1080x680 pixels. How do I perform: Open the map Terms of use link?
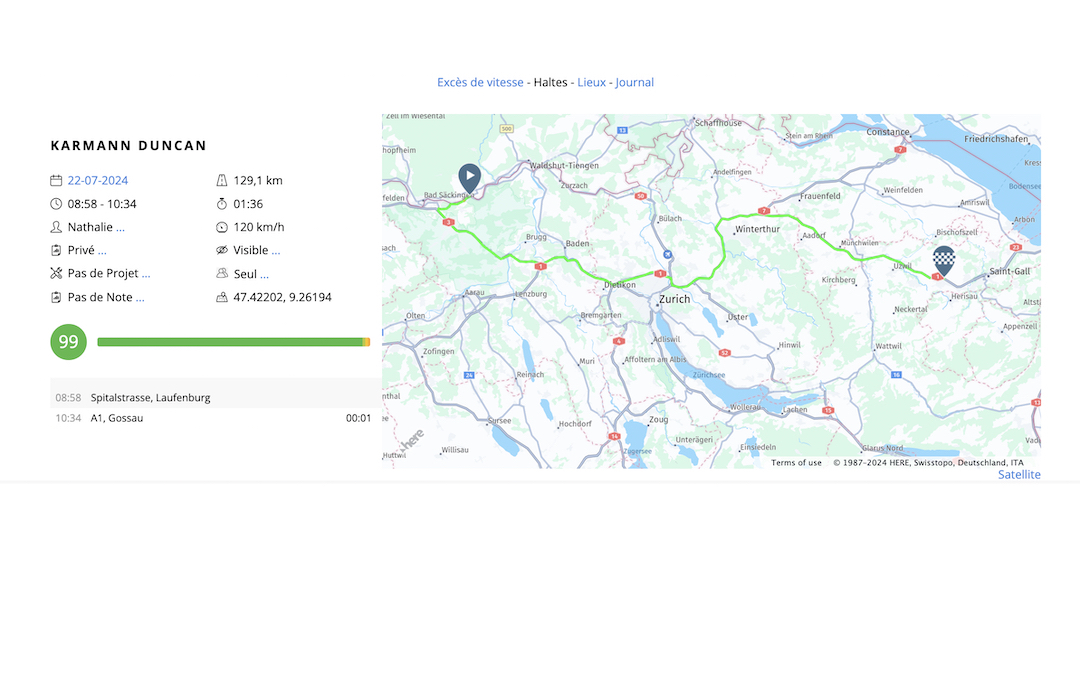click(x=796, y=463)
